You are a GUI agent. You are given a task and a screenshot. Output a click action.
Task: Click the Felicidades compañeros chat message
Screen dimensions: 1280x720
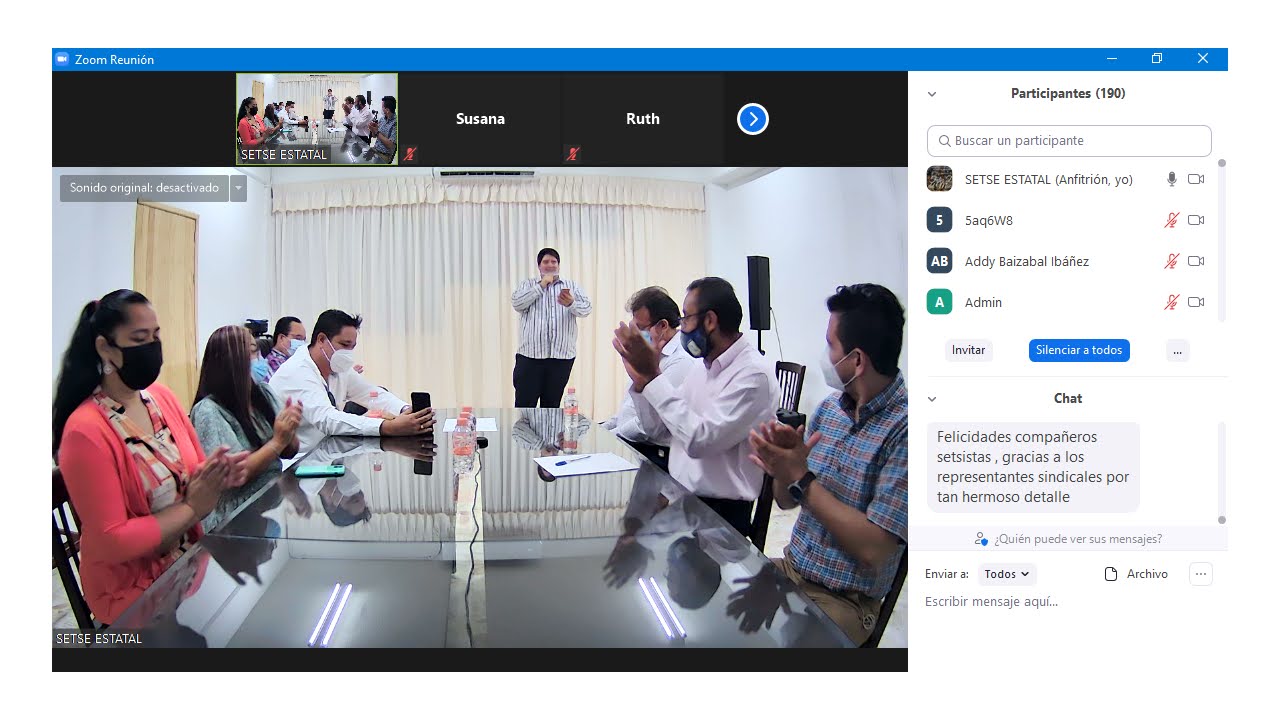coord(1033,467)
